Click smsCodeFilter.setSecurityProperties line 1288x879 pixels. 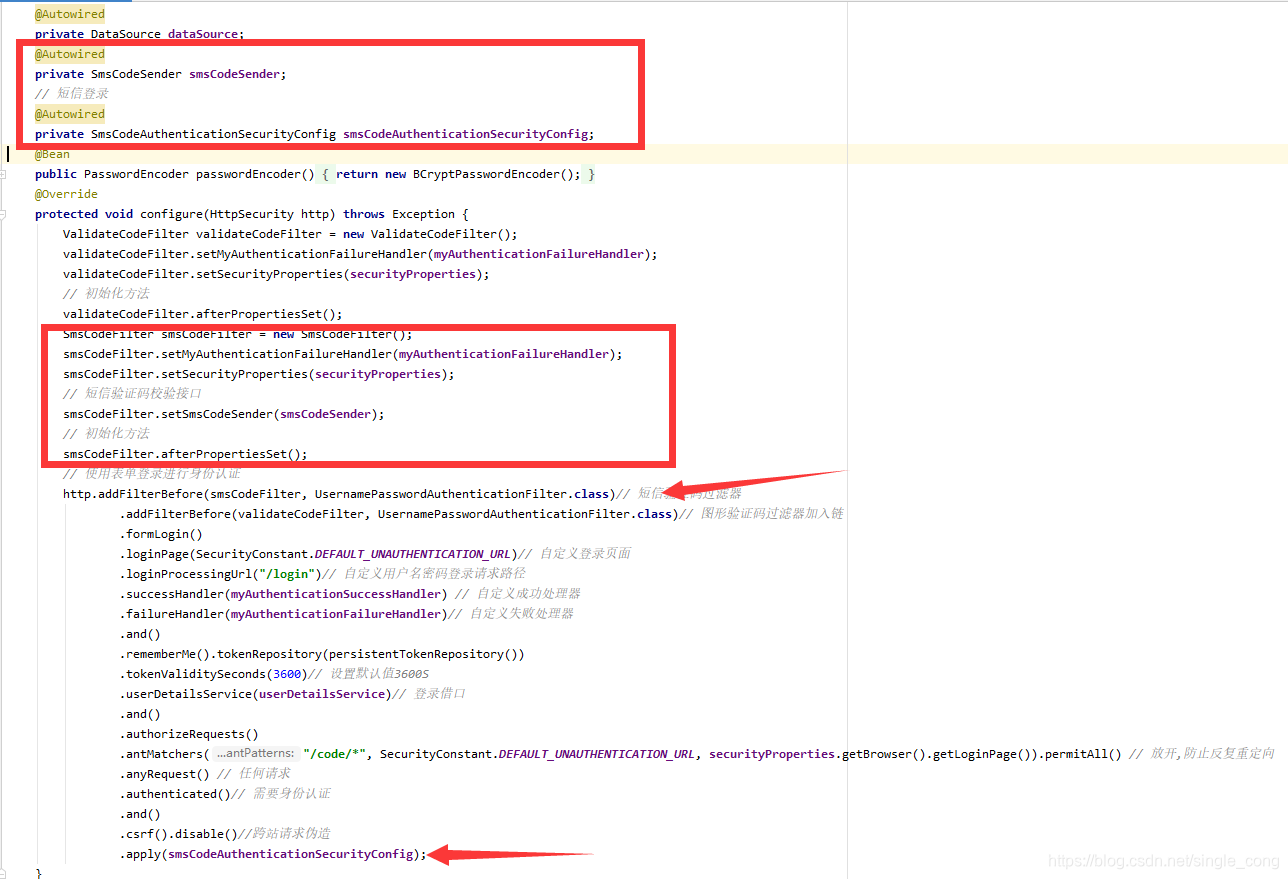click(x=258, y=374)
